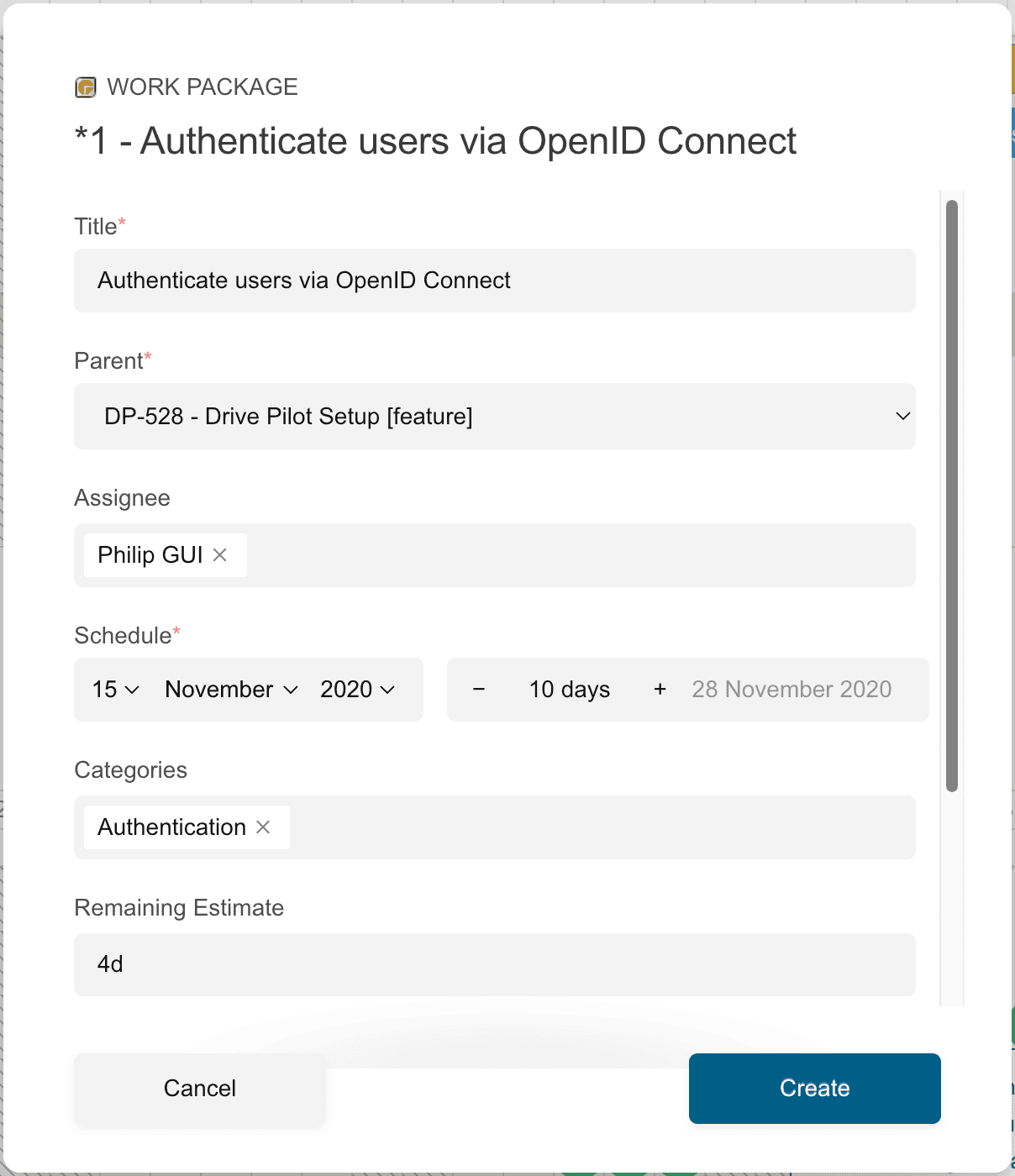Viewport: 1015px width, 1176px height.
Task: Decrease duration with the minus button
Action: (x=479, y=690)
